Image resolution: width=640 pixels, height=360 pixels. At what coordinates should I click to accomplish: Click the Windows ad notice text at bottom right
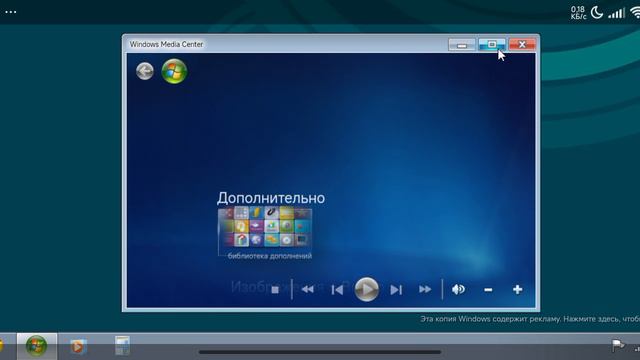pyautogui.click(x=530, y=319)
